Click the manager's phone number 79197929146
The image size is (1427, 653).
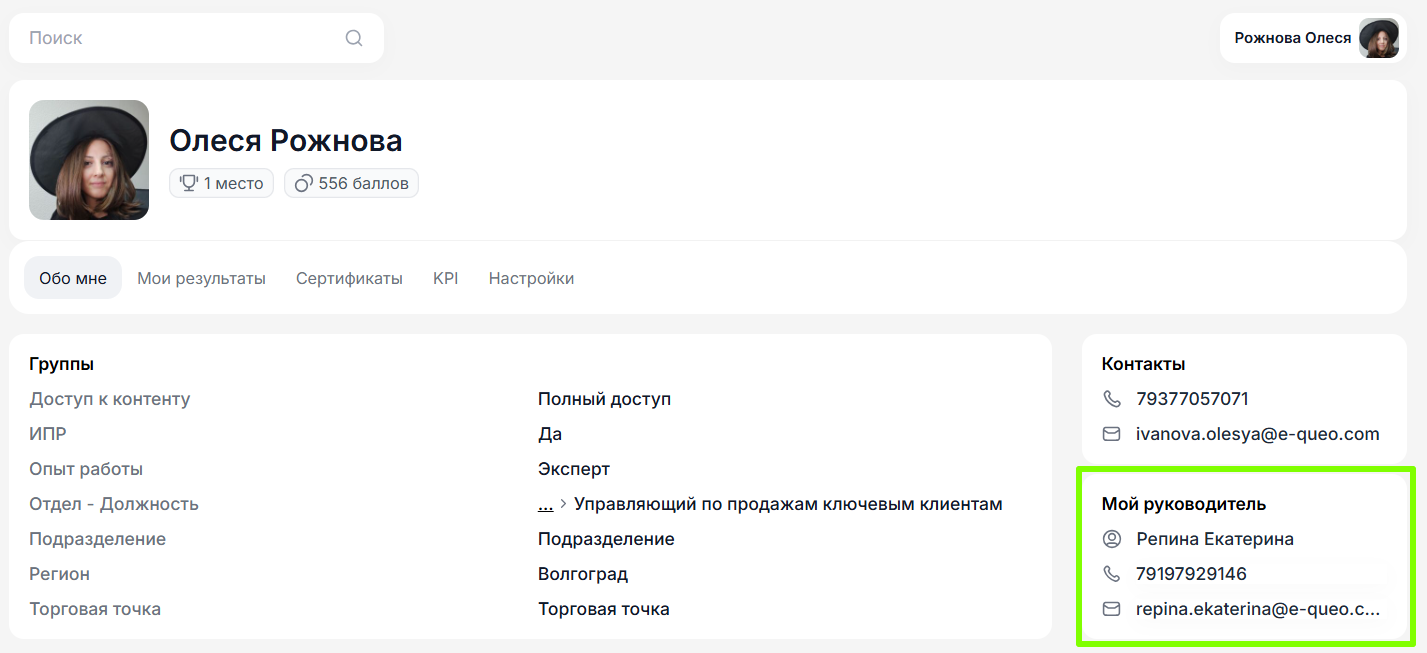1191,574
